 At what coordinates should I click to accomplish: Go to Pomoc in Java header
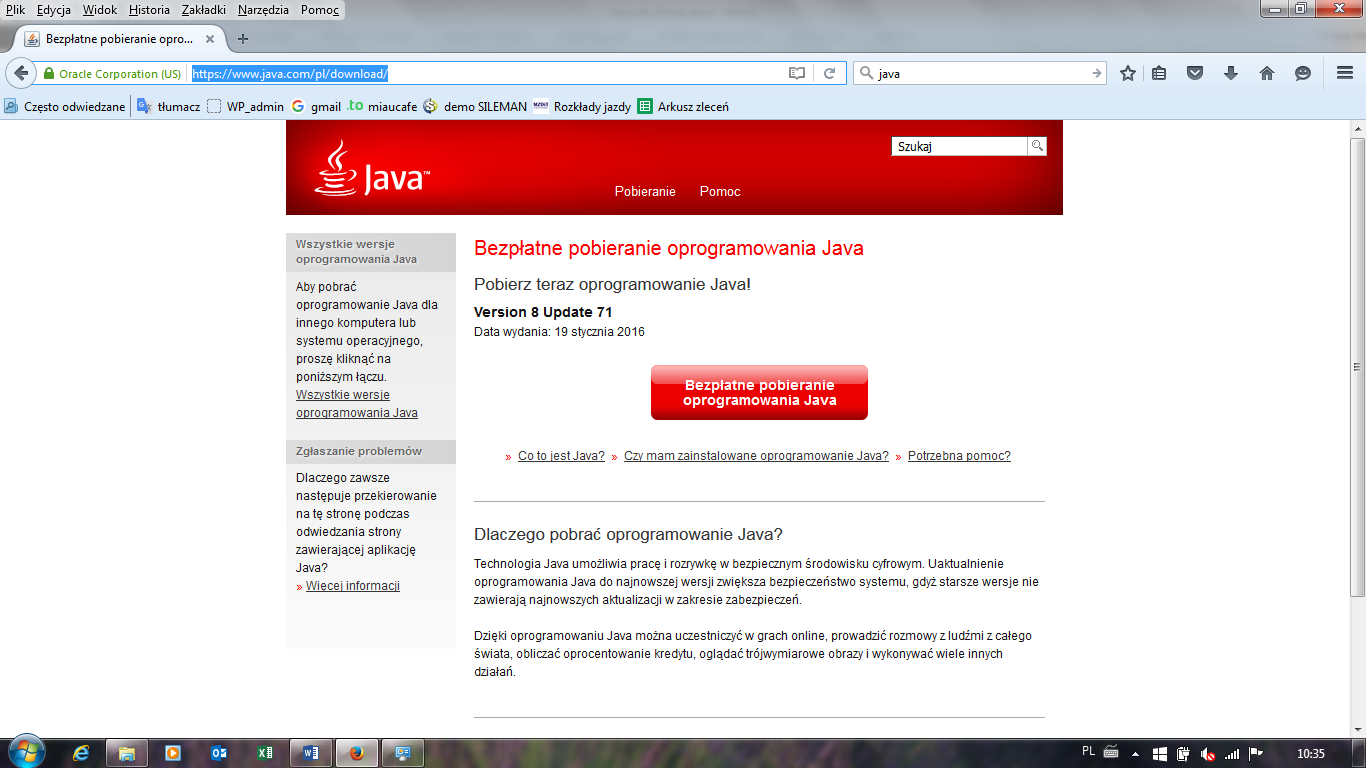click(720, 191)
